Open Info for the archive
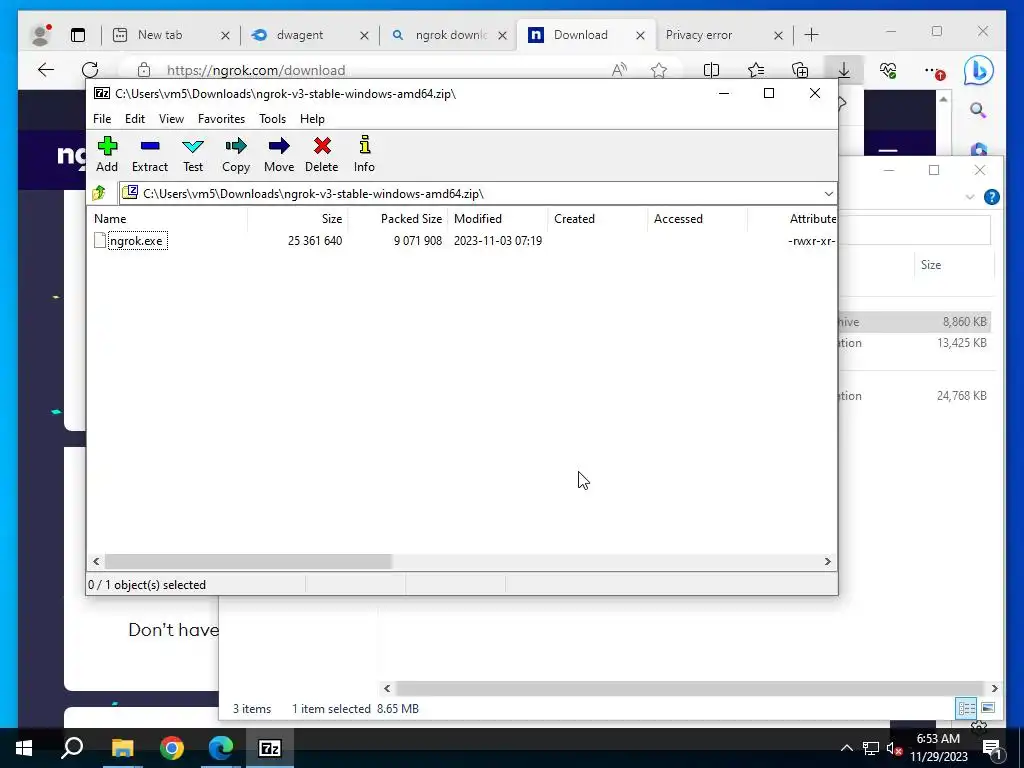Image resolution: width=1024 pixels, height=768 pixels. [x=364, y=154]
